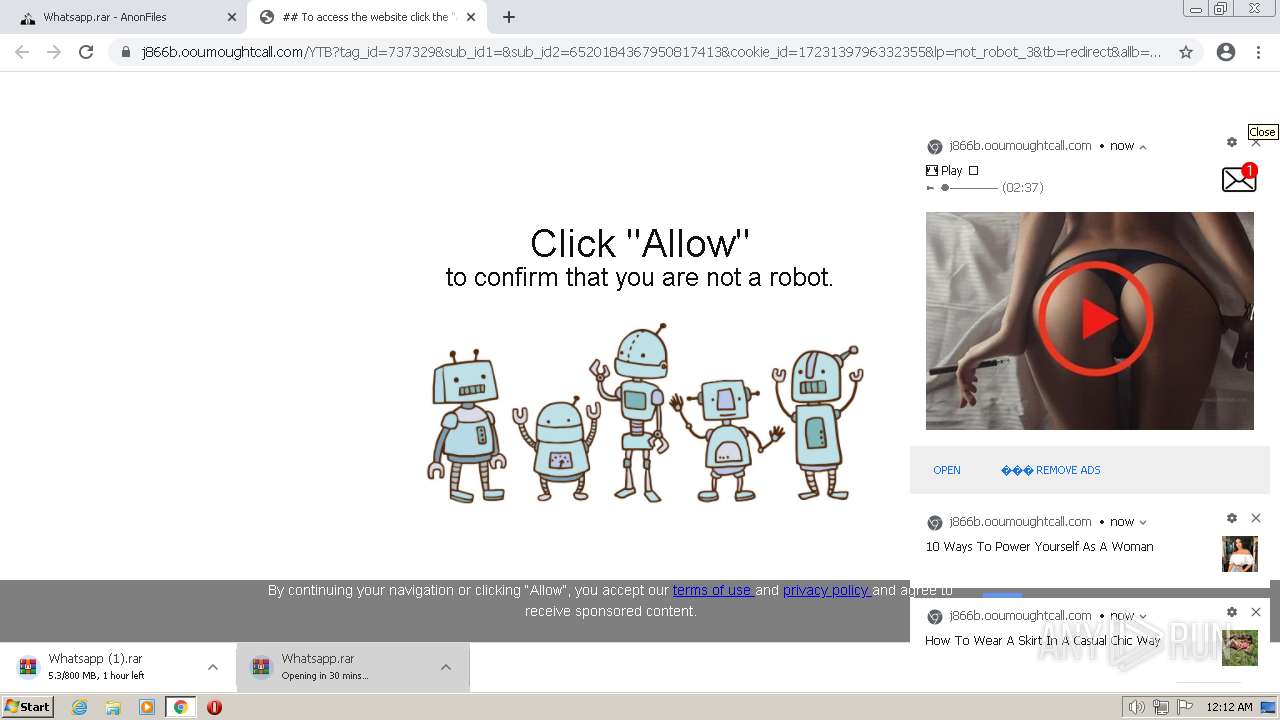This screenshot has height=720, width=1280.
Task: Open the Action Center flag icon
Action: 1184,707
